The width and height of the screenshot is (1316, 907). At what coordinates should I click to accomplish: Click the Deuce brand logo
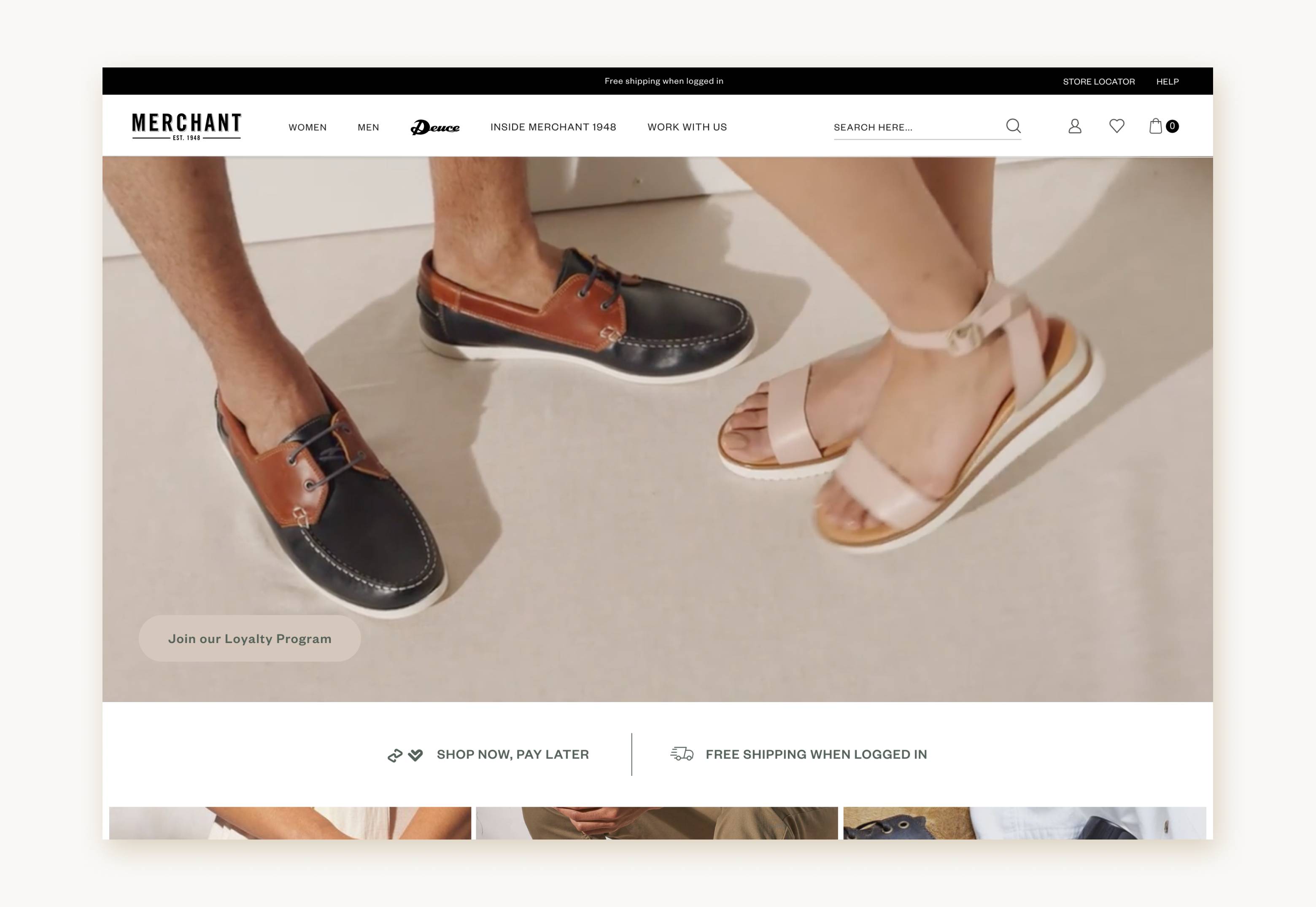[435, 127]
